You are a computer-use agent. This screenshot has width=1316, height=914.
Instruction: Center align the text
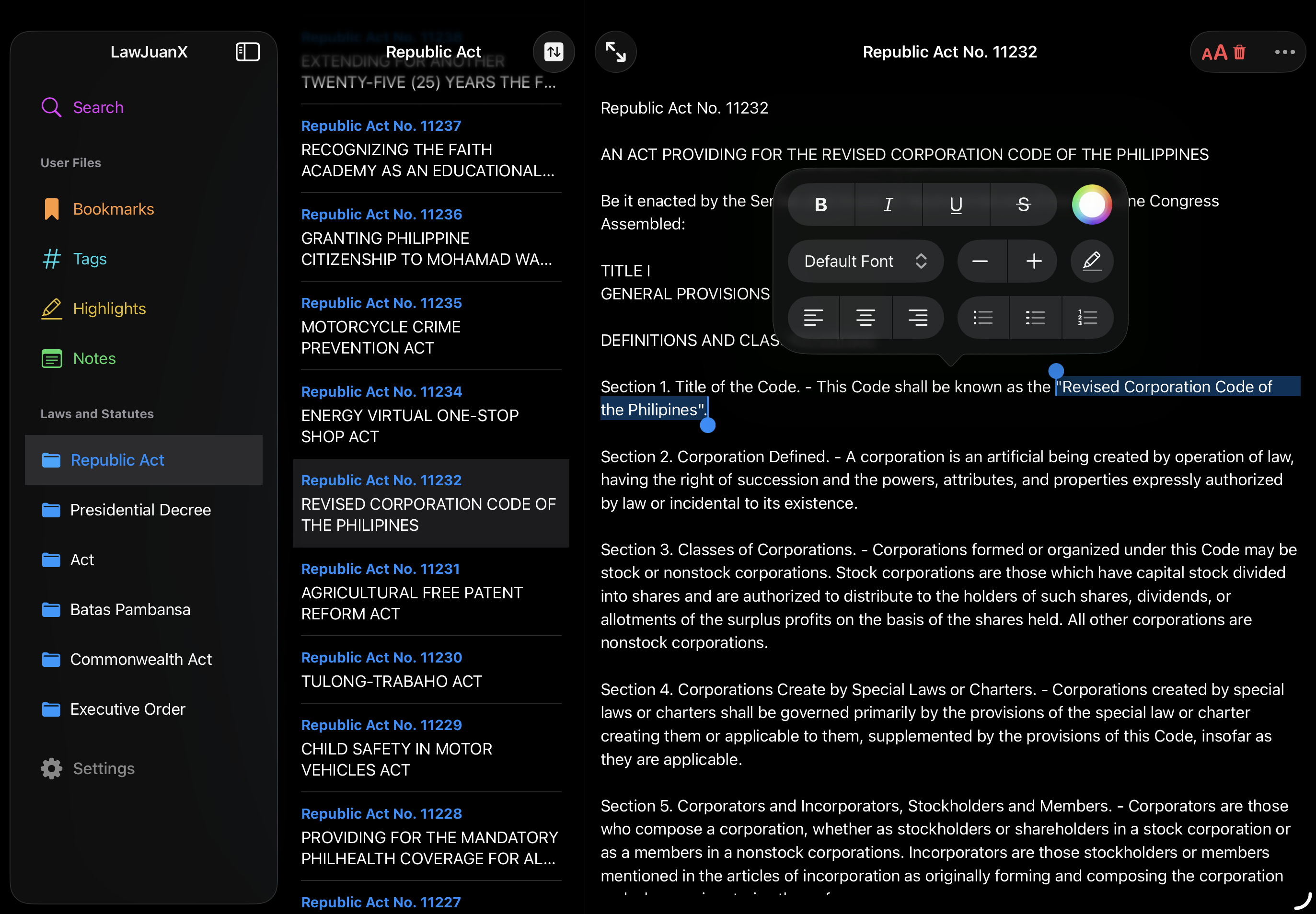coord(866,317)
